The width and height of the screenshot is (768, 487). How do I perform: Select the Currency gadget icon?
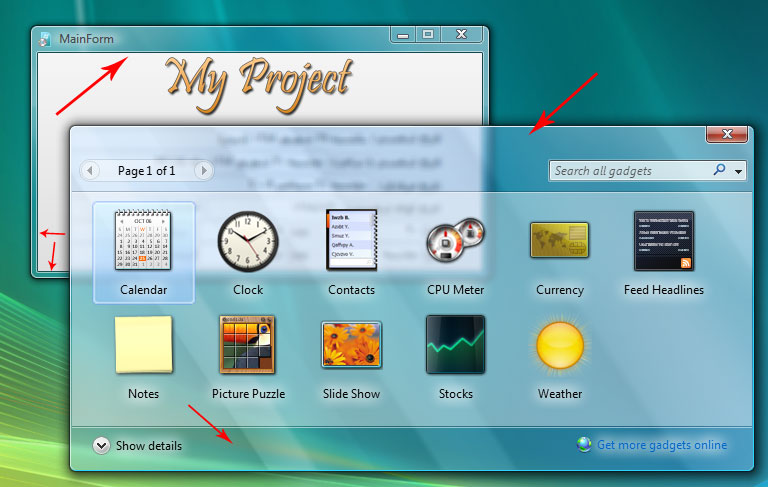pos(559,240)
